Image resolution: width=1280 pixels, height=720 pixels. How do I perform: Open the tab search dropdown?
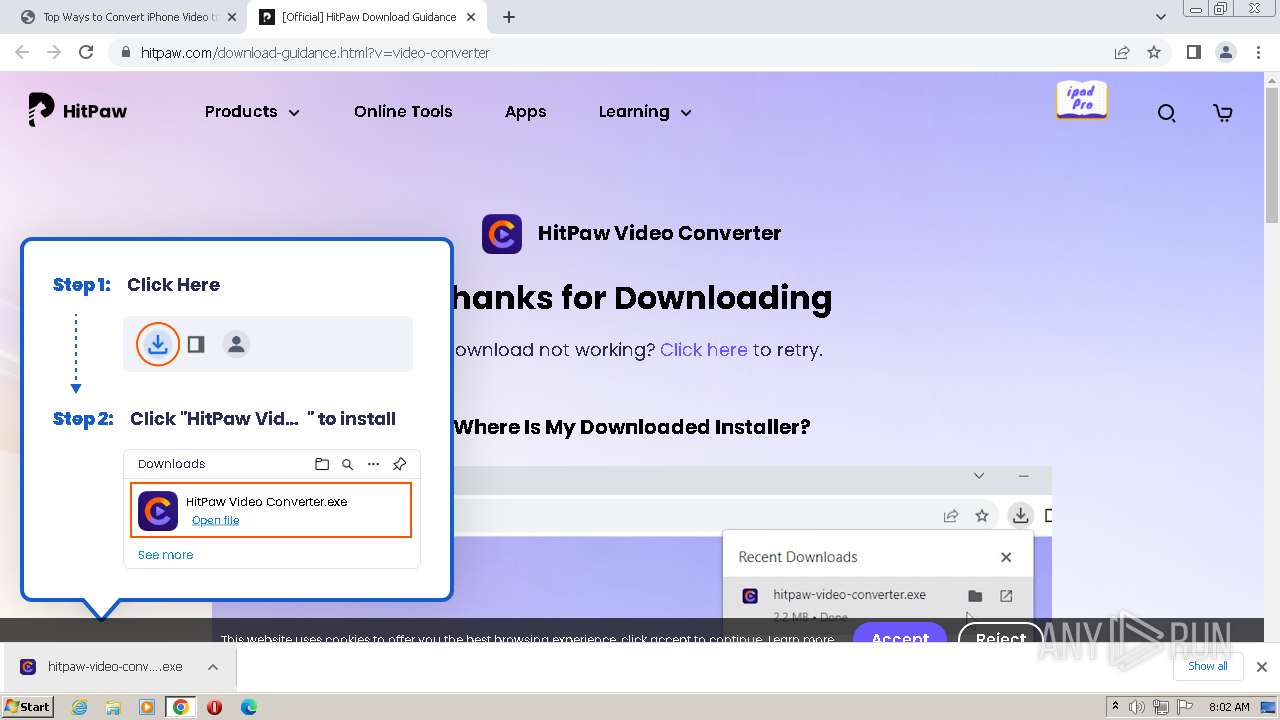[1160, 17]
